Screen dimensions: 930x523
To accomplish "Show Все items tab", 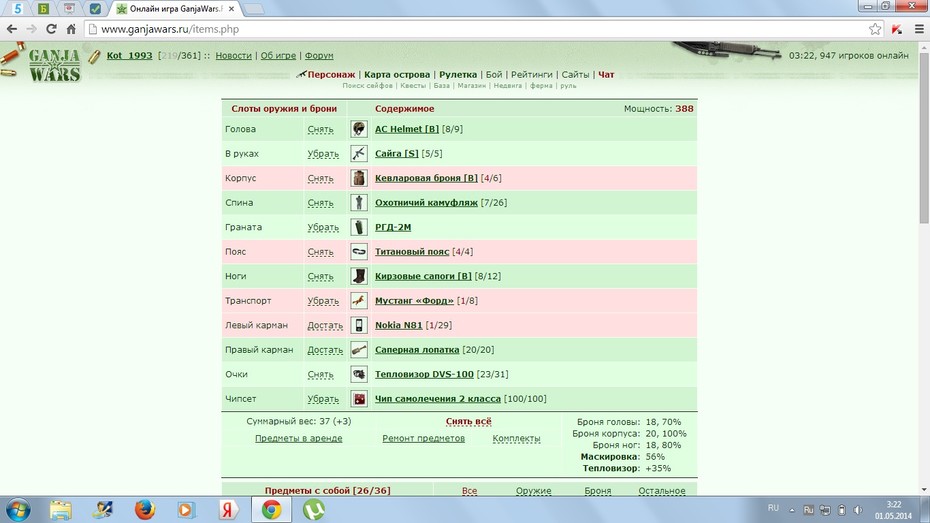I will tap(469, 490).
